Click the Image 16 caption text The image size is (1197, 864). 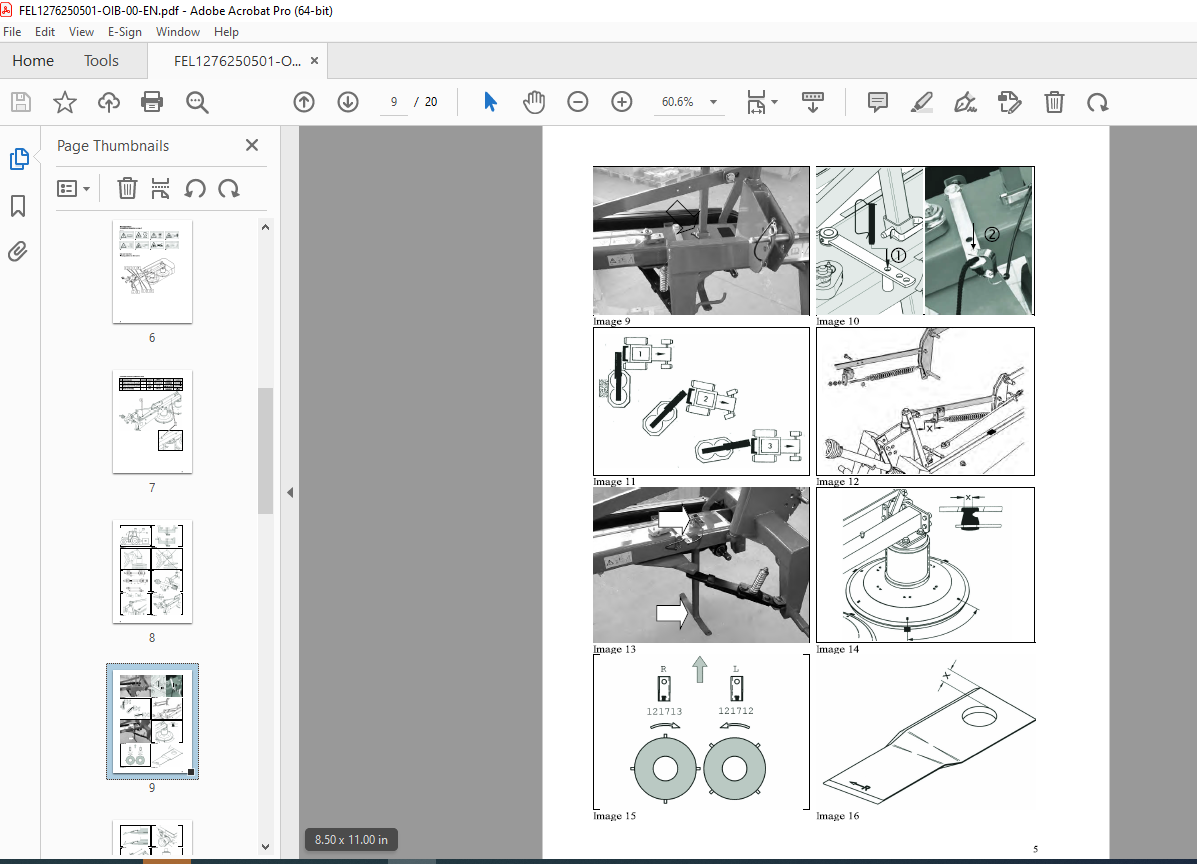[x=837, y=816]
